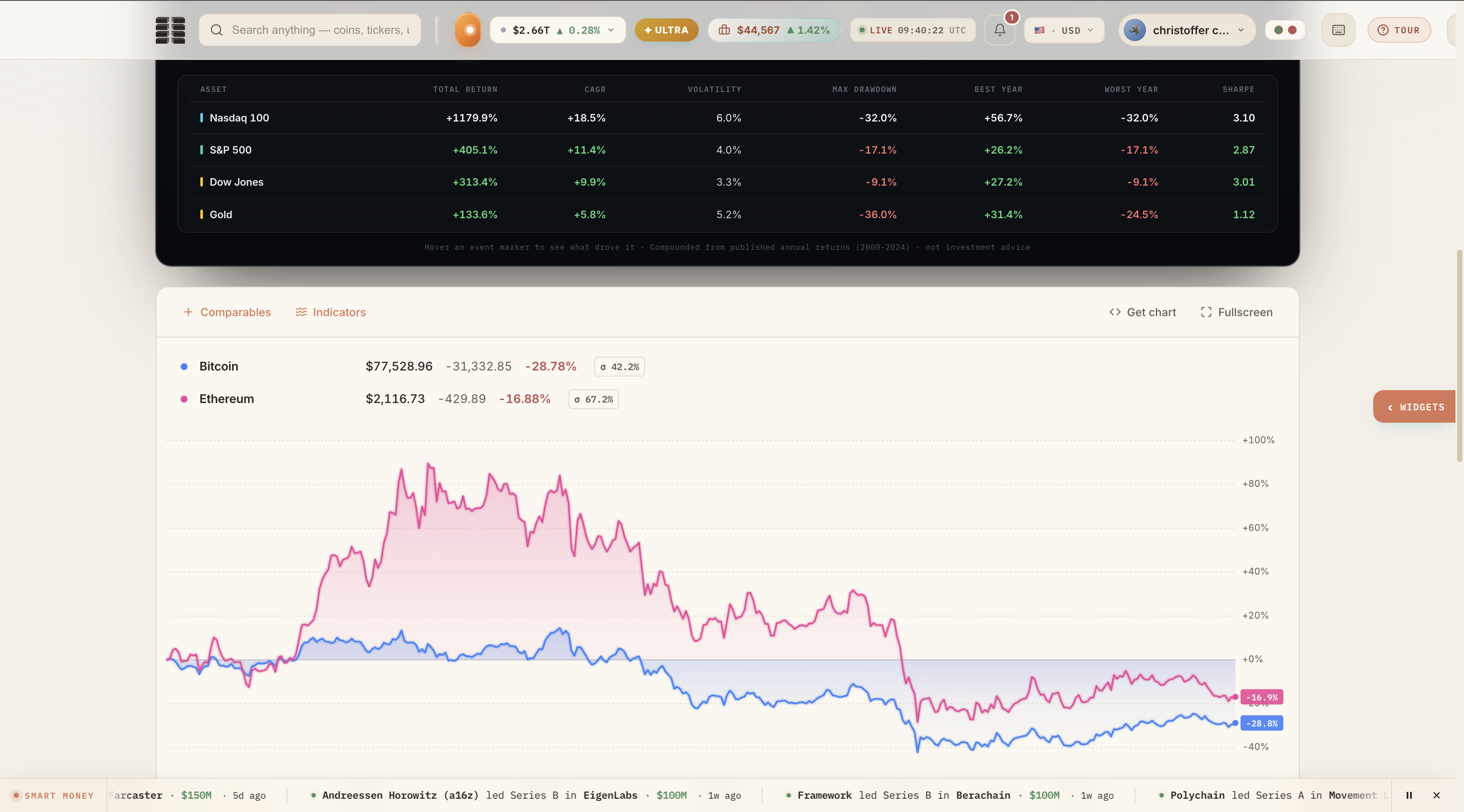Click the -16.9% Ethereum chart end label
This screenshot has height=812, width=1464.
(x=1262, y=697)
